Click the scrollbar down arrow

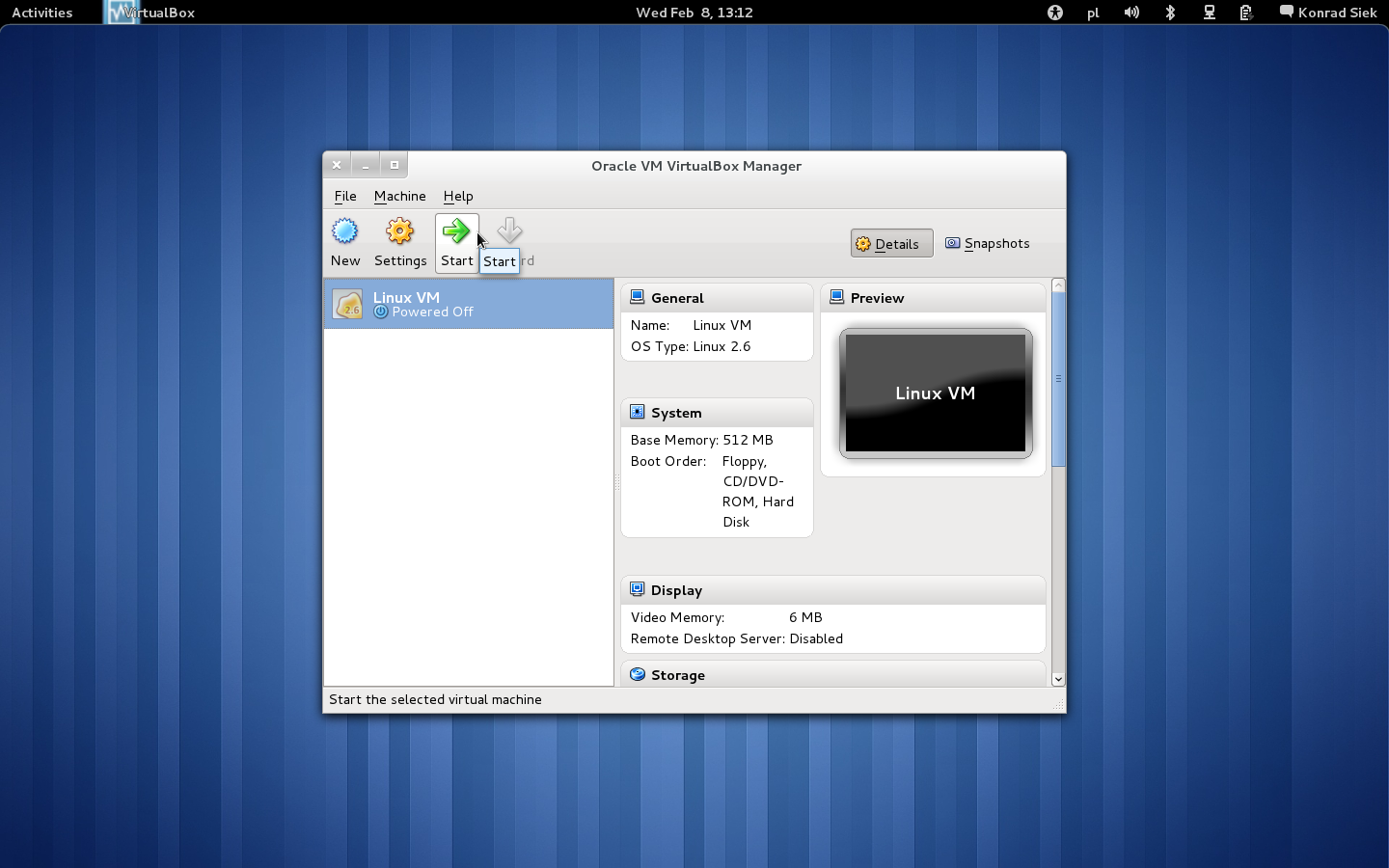1058,679
